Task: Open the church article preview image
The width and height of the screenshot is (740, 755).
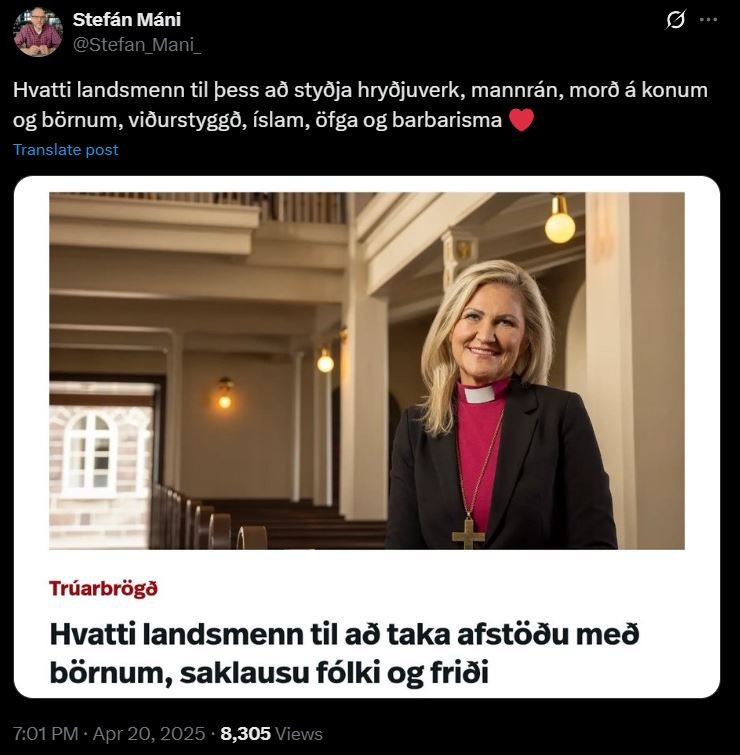Action: 367,371
